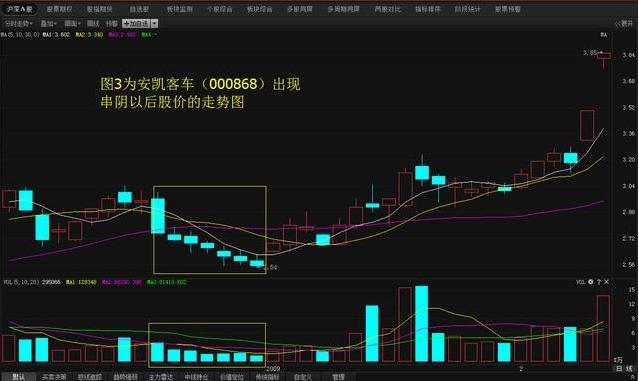Switch to the 默认 bottom indicator tab
This screenshot has width=639, height=381.
[18, 377]
